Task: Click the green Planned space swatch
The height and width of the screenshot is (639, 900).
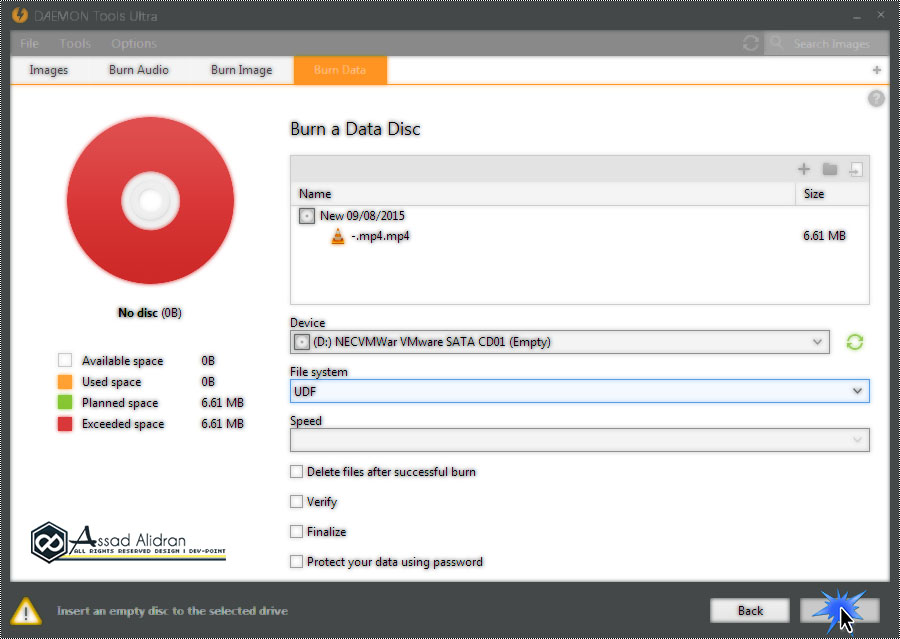Action: coord(65,402)
